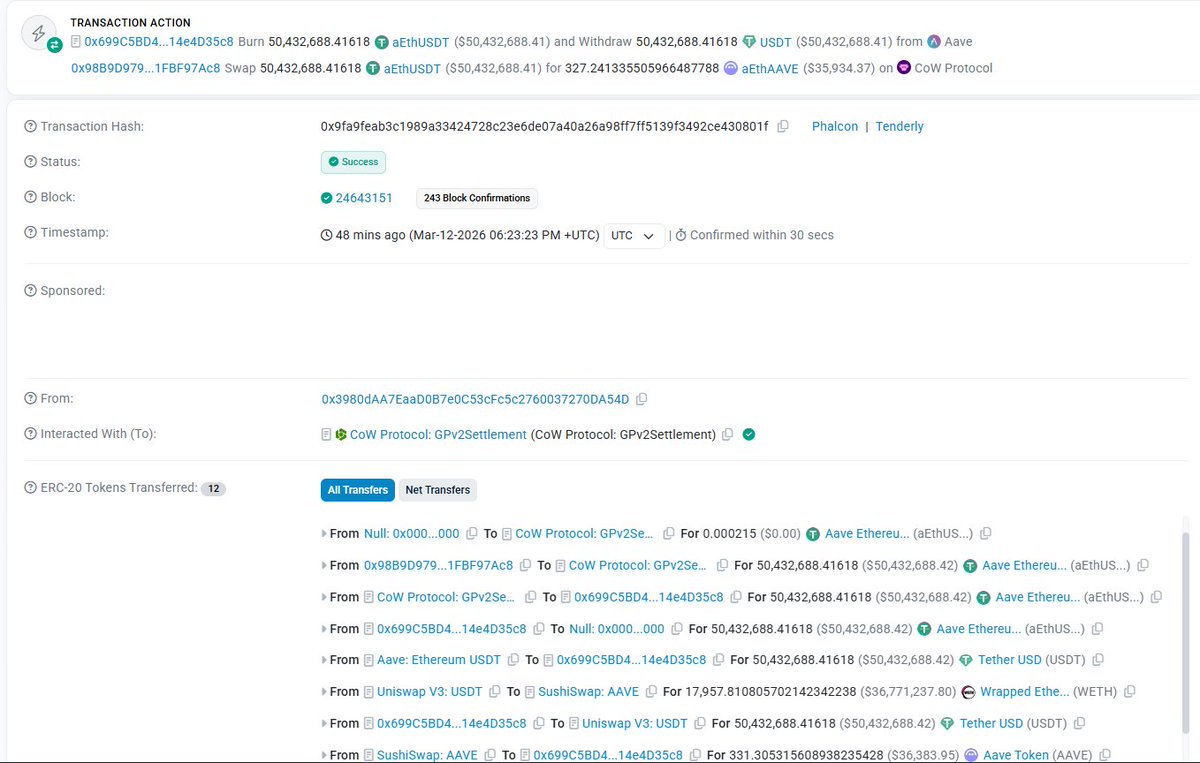1200x763 pixels.
Task: Copy Wrapped Ether token address in WETH row
Action: (1130, 692)
